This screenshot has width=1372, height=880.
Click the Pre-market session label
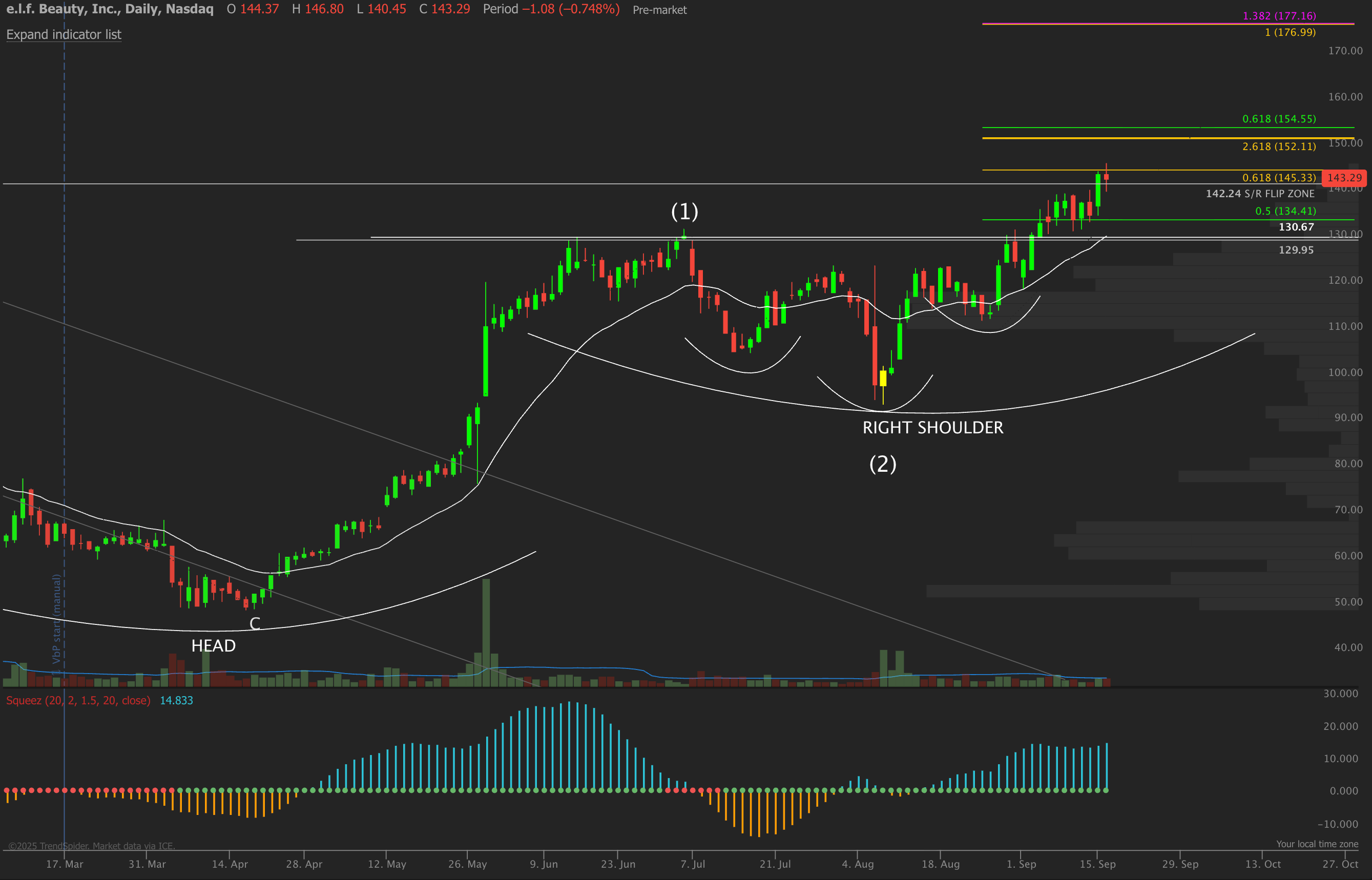tap(659, 10)
